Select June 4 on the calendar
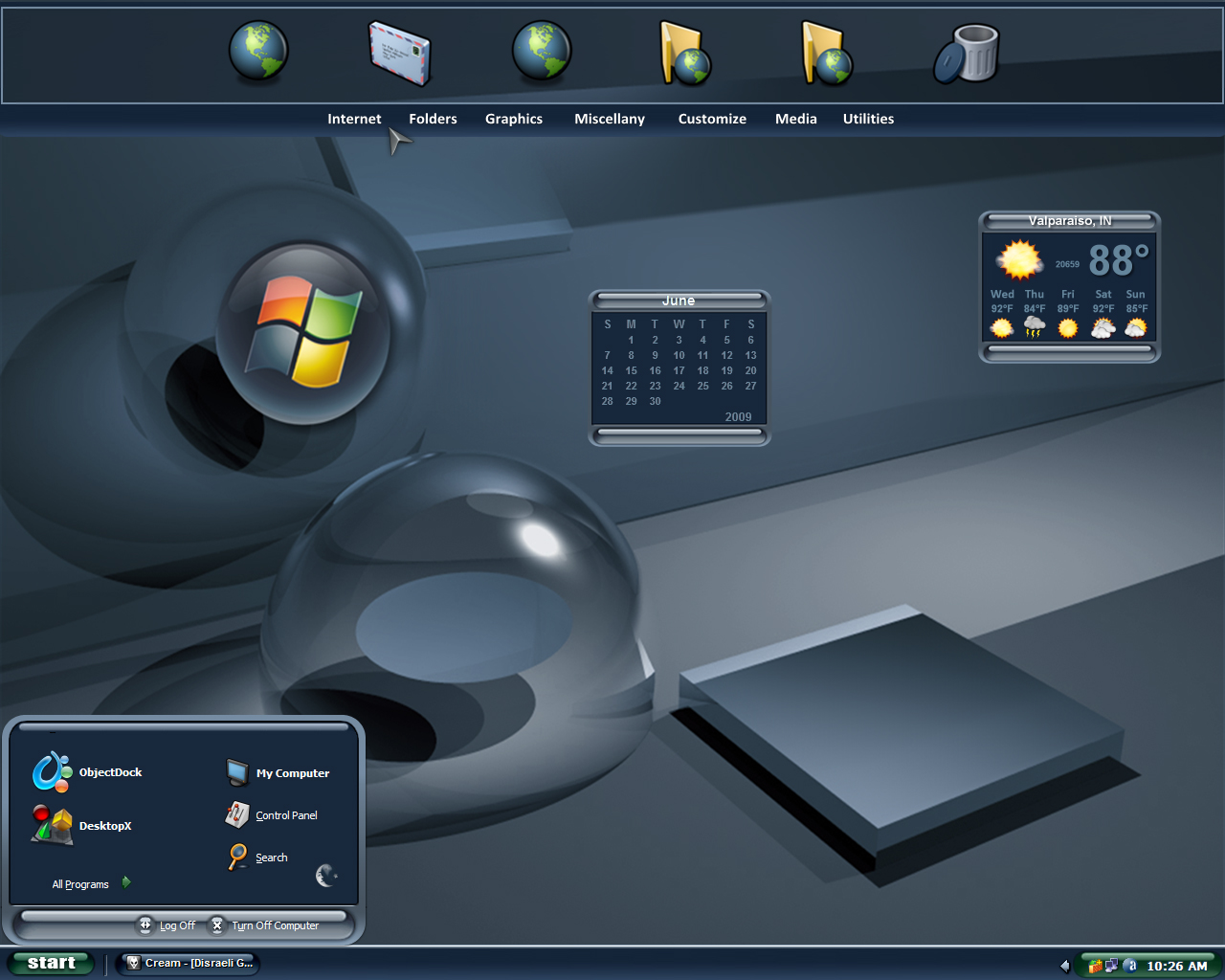This screenshot has height=980, width=1225. 702,340
